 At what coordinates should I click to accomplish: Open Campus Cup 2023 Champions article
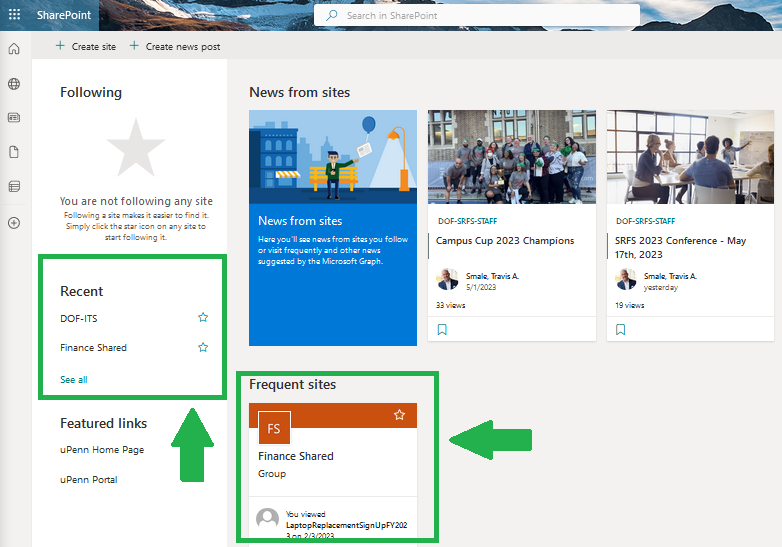(x=505, y=240)
